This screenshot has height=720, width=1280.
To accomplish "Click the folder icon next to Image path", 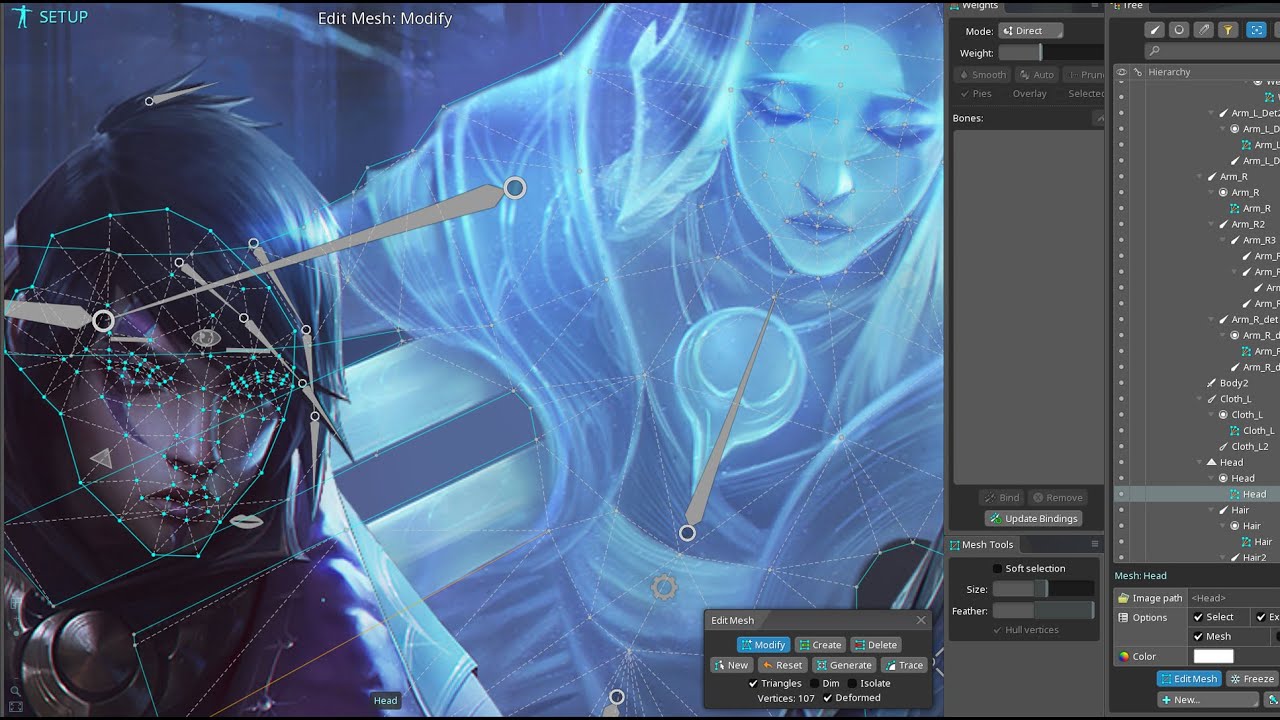I will pyautogui.click(x=1123, y=598).
